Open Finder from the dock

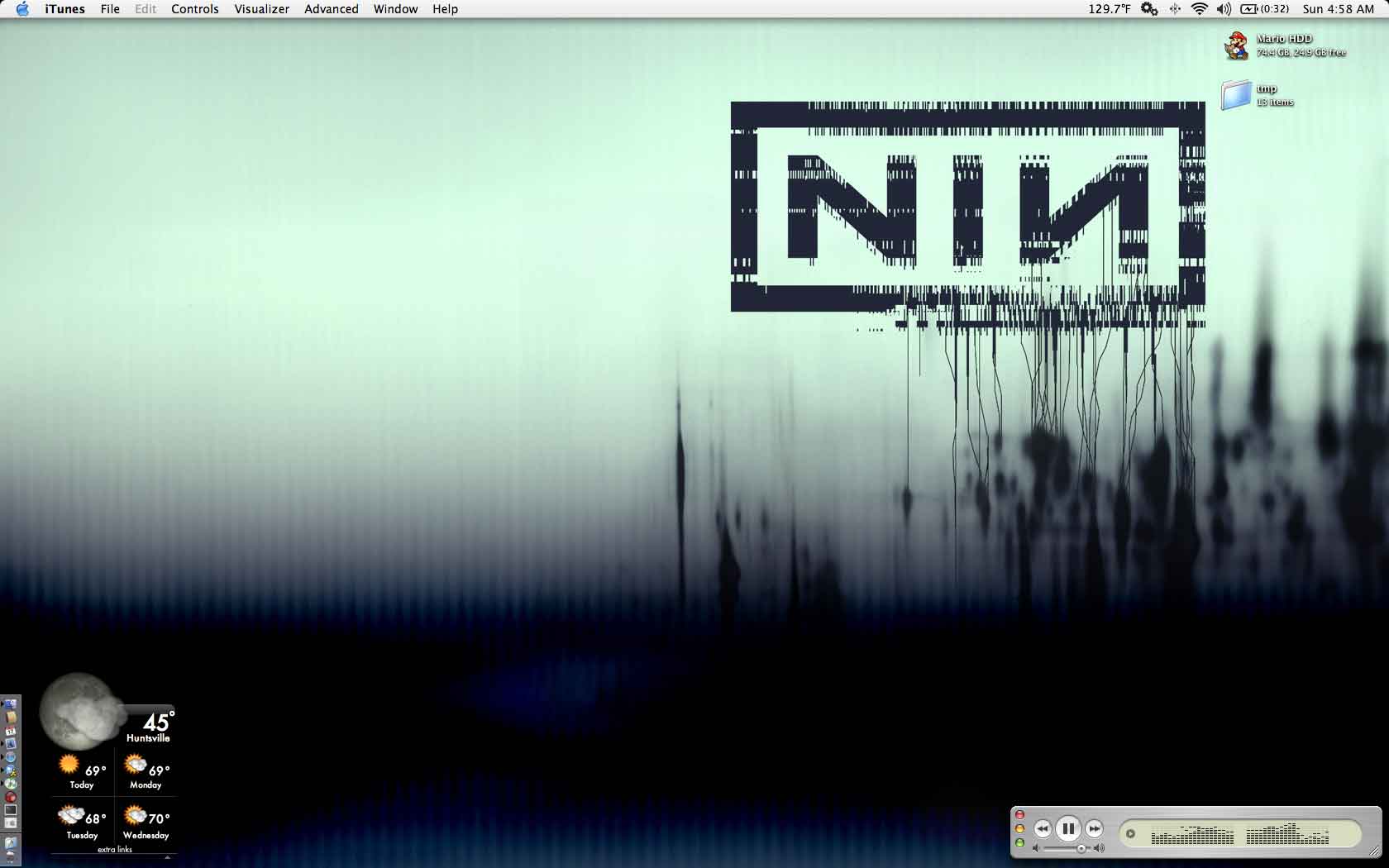click(11, 704)
